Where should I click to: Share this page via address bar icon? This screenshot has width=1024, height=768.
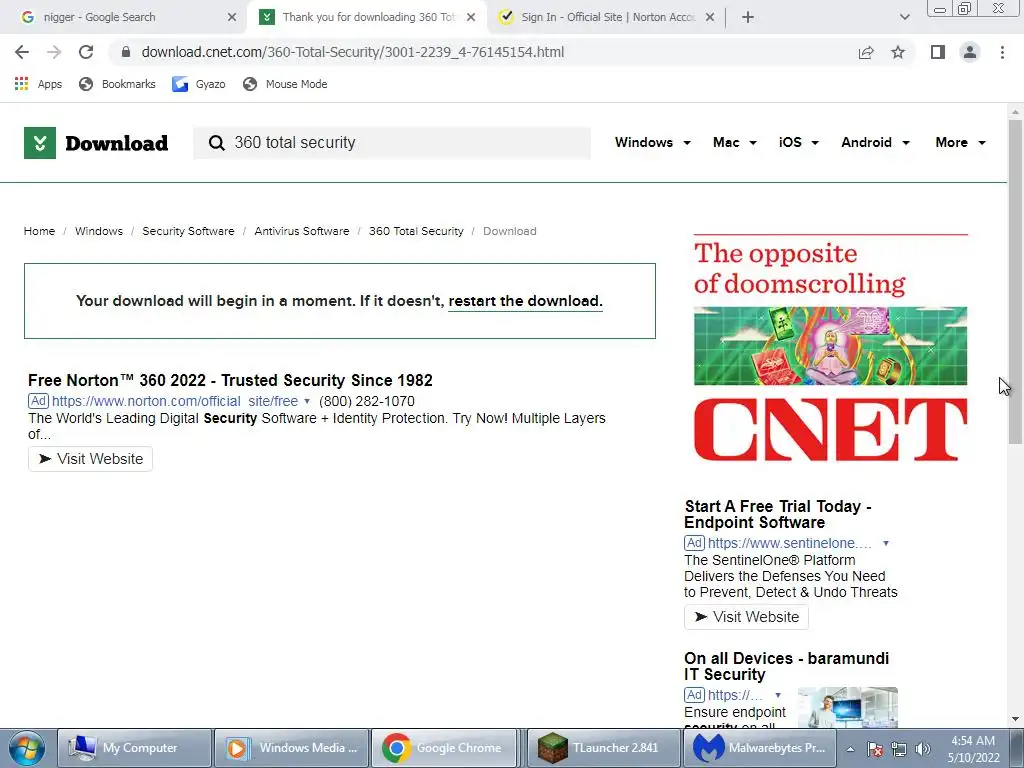pyautogui.click(x=866, y=52)
